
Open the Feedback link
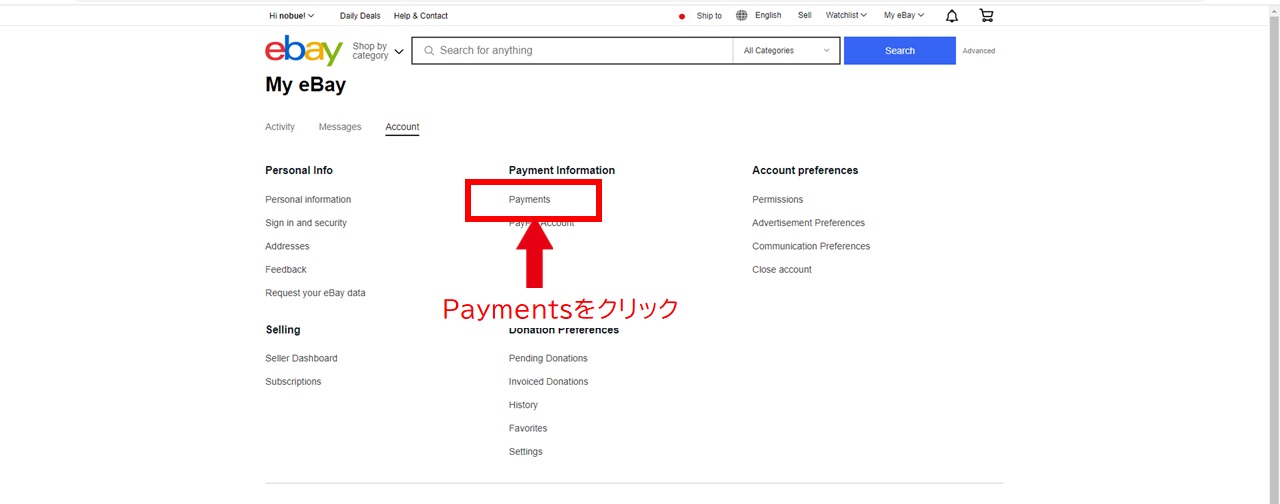click(x=286, y=270)
